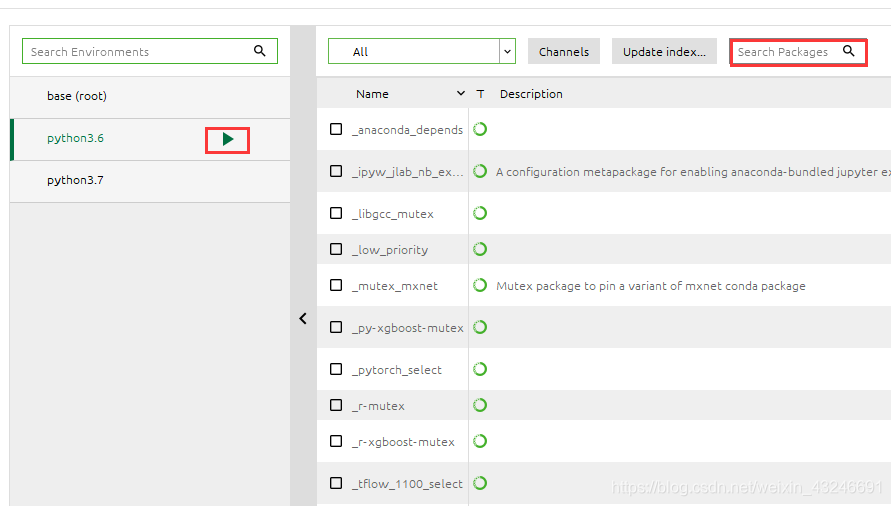Select the python3.6 environment

(x=150, y=139)
